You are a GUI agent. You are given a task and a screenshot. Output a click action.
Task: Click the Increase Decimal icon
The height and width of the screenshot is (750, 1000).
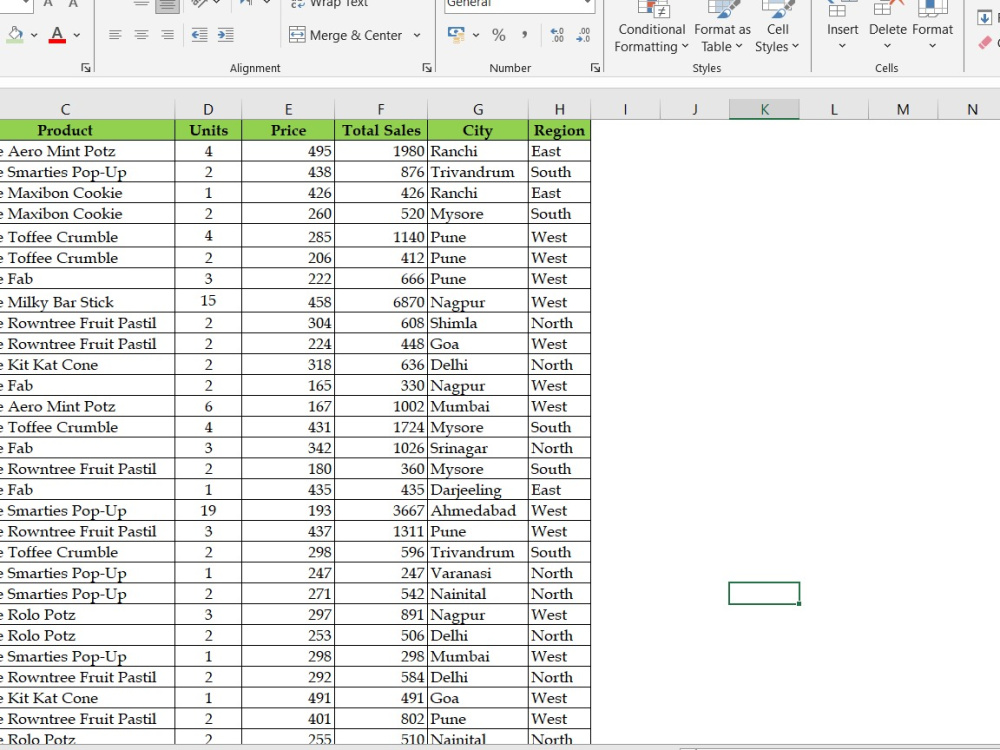(557, 35)
